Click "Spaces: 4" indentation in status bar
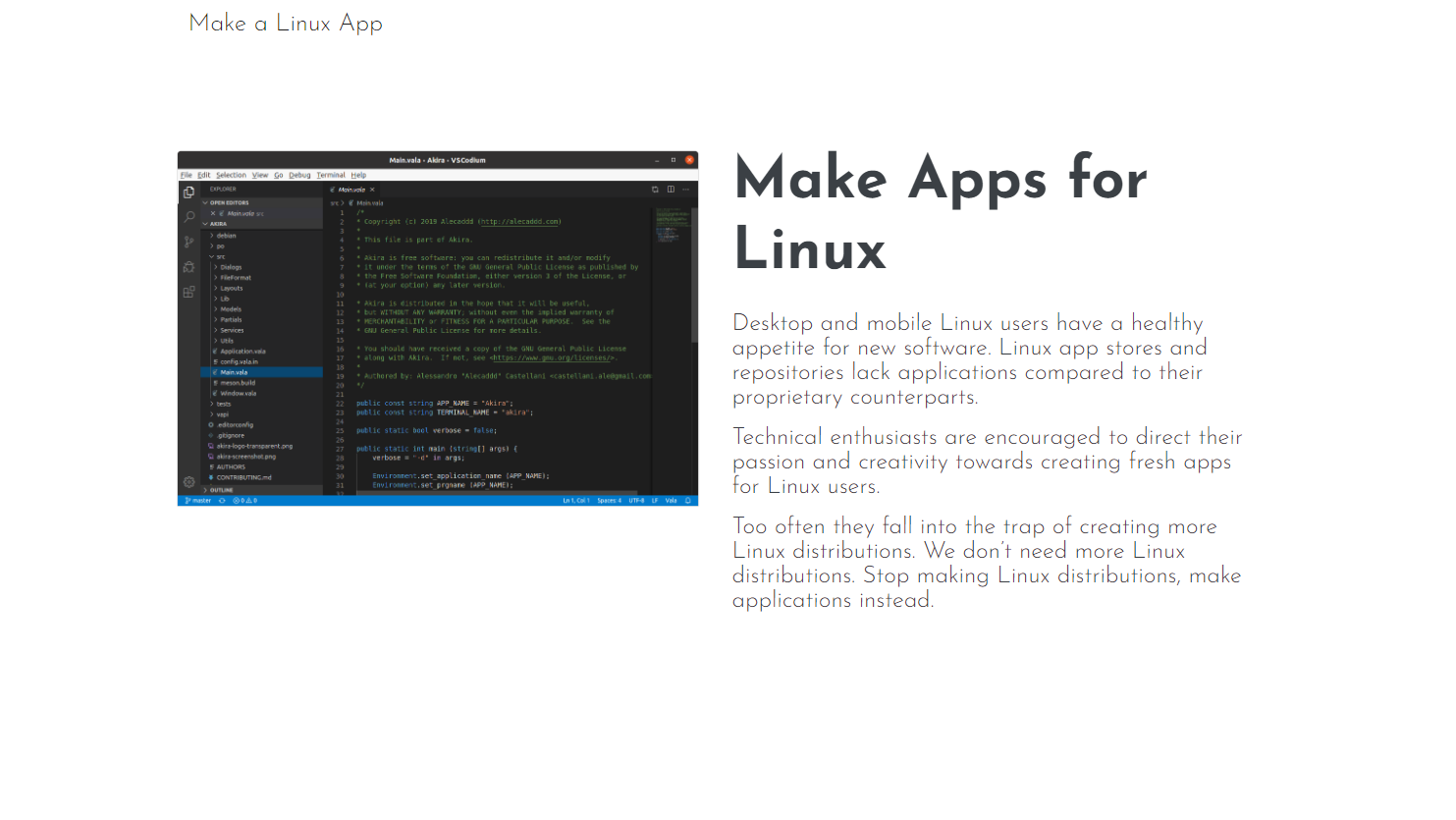The height and width of the screenshot is (820, 1456). pos(610,501)
